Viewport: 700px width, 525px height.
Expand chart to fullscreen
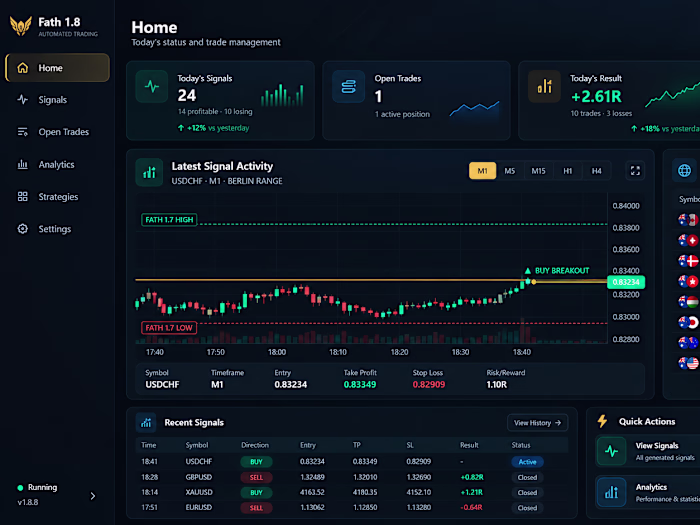[x=635, y=171]
